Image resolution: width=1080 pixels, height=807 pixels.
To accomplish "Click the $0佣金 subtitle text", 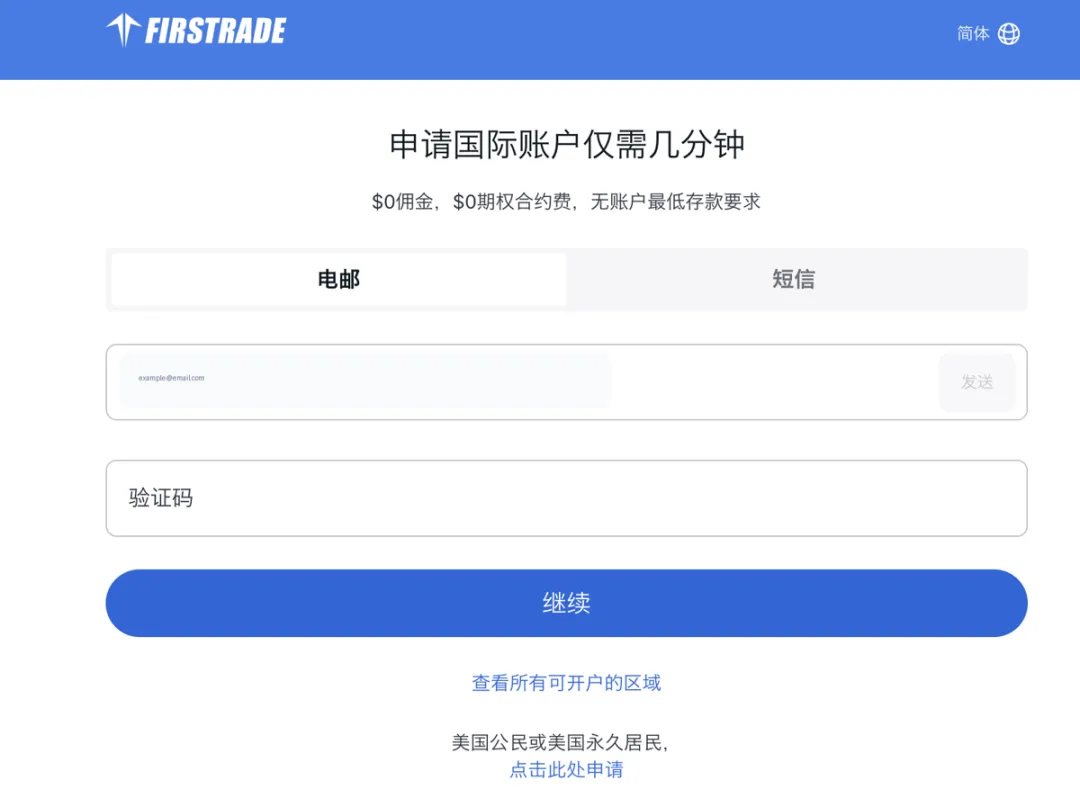I will tap(566, 202).
